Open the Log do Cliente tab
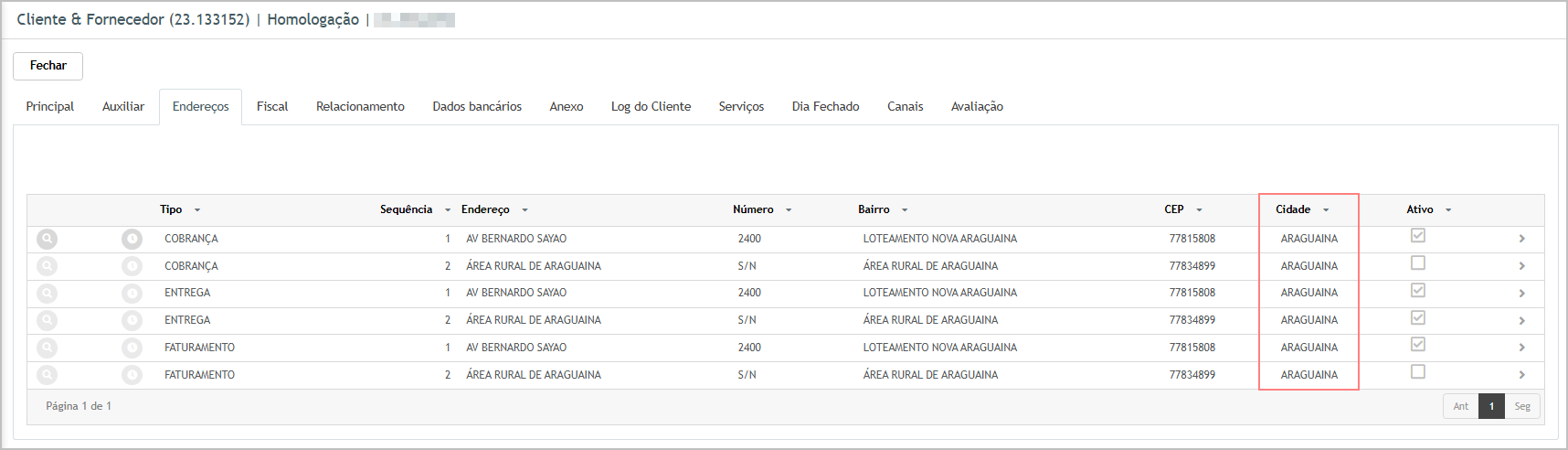The image size is (1568, 450). point(651,107)
